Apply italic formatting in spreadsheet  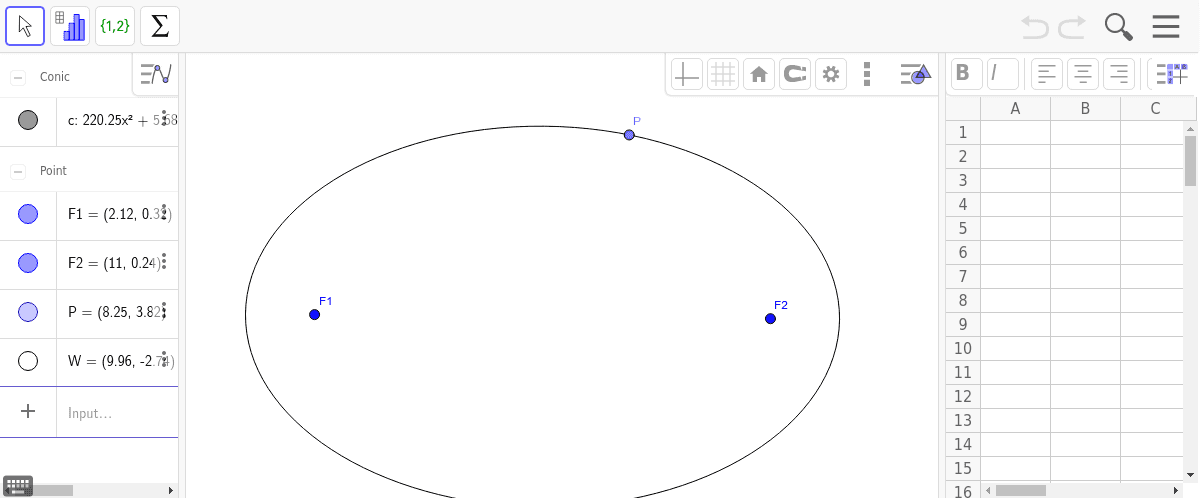[1002, 73]
